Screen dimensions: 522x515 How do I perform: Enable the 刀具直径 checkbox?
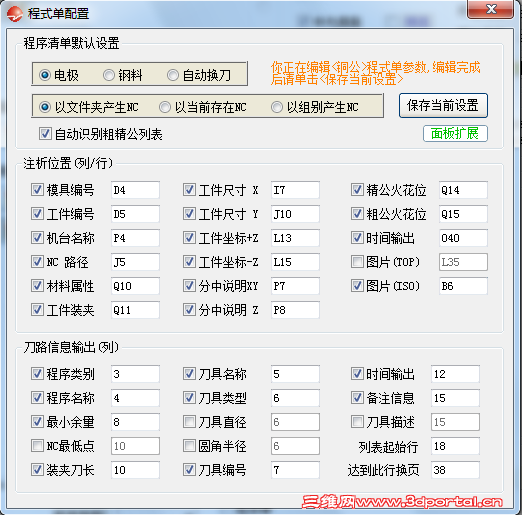point(189,422)
